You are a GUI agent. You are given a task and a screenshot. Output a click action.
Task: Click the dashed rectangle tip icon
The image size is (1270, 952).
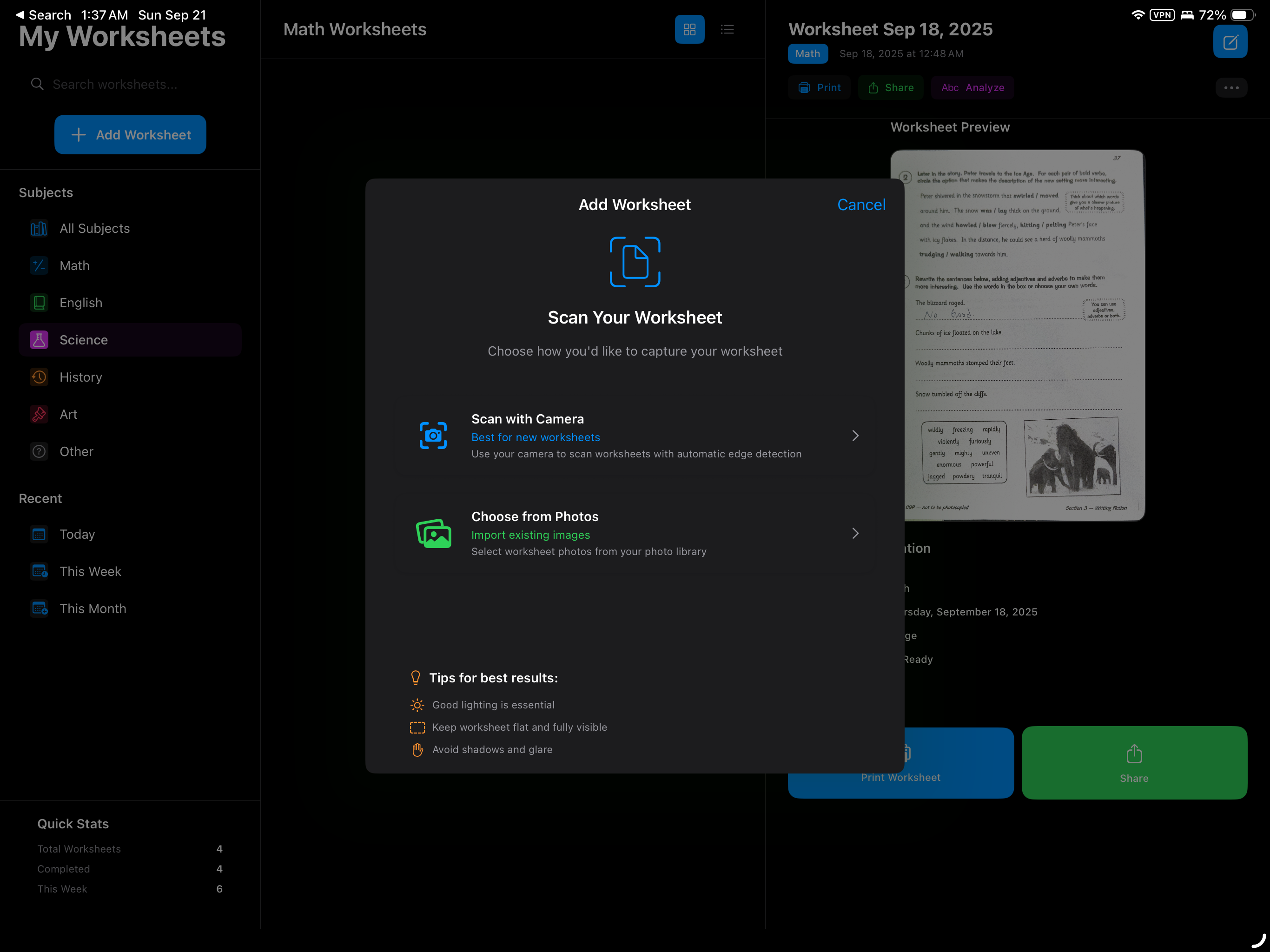tap(417, 727)
